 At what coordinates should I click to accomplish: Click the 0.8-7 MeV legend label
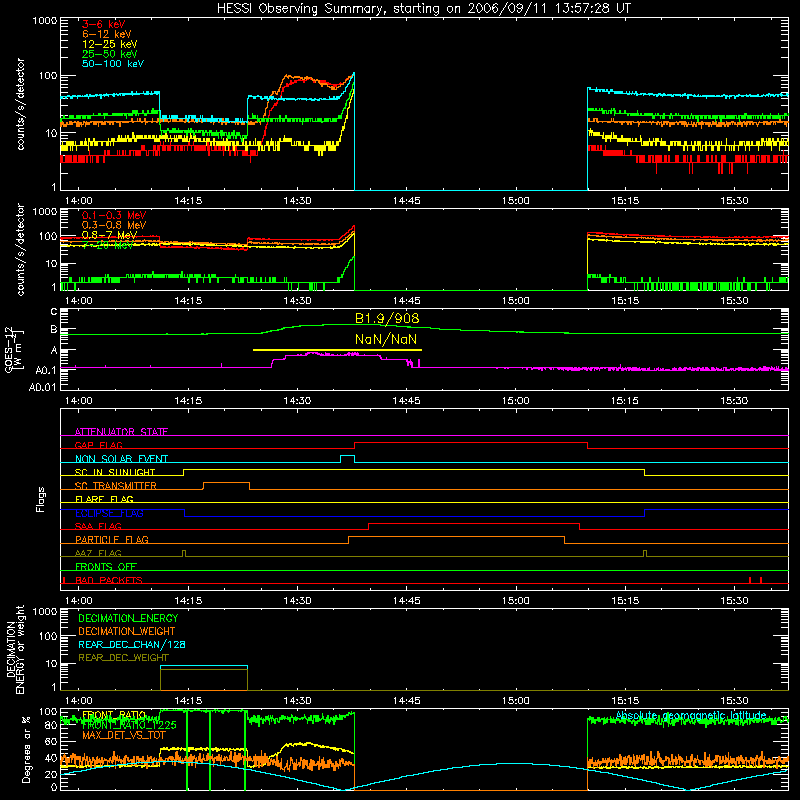click(x=110, y=235)
